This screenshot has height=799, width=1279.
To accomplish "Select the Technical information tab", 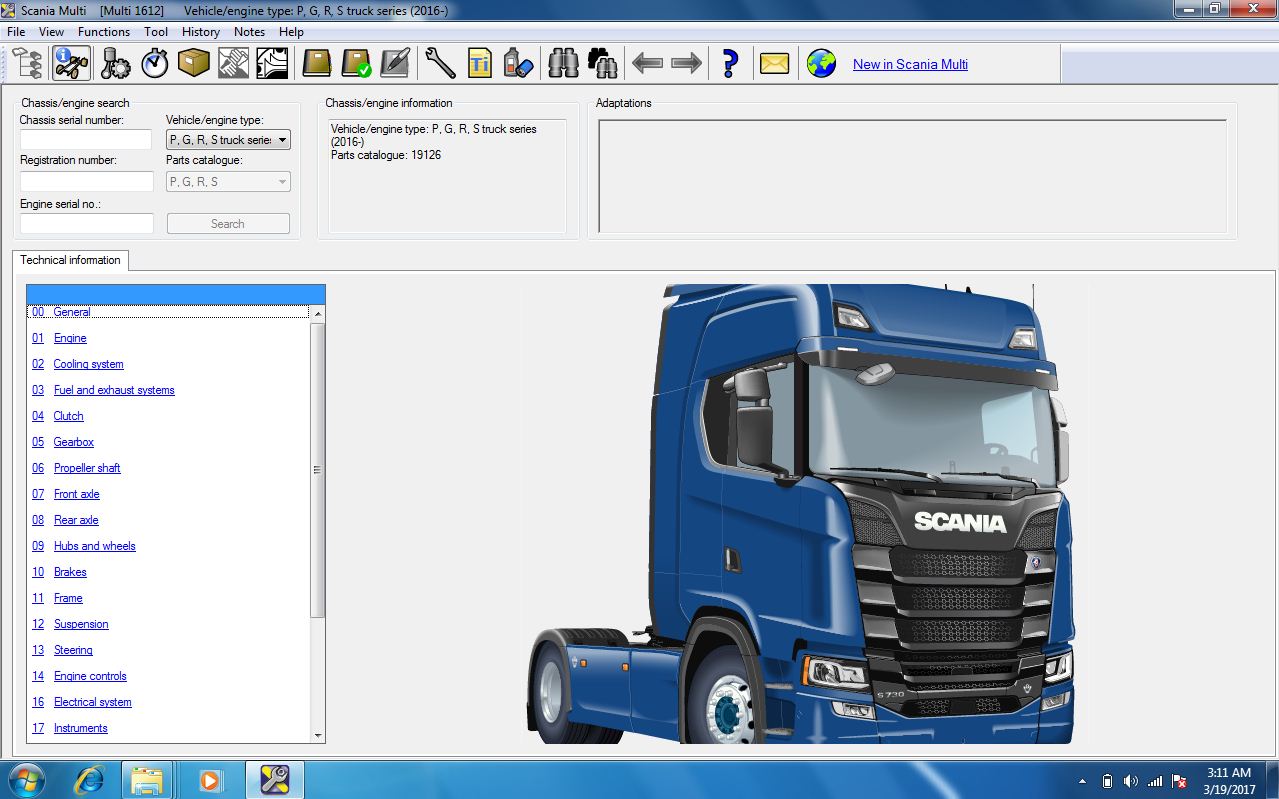I will pyautogui.click(x=70, y=260).
